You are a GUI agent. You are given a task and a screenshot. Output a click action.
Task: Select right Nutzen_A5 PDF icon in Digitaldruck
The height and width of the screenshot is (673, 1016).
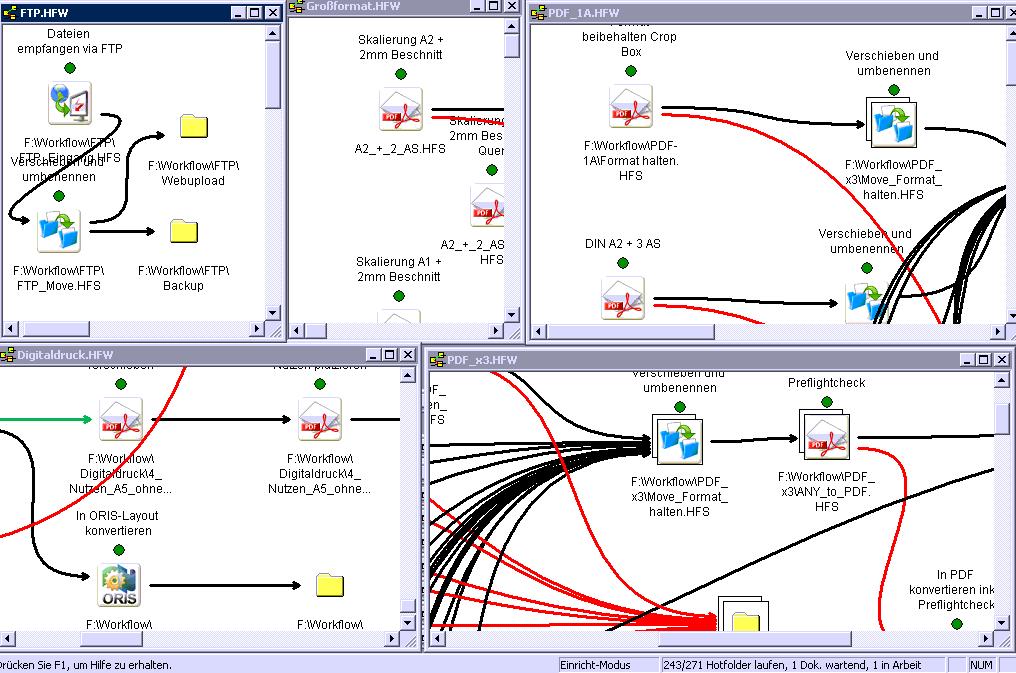coord(319,419)
